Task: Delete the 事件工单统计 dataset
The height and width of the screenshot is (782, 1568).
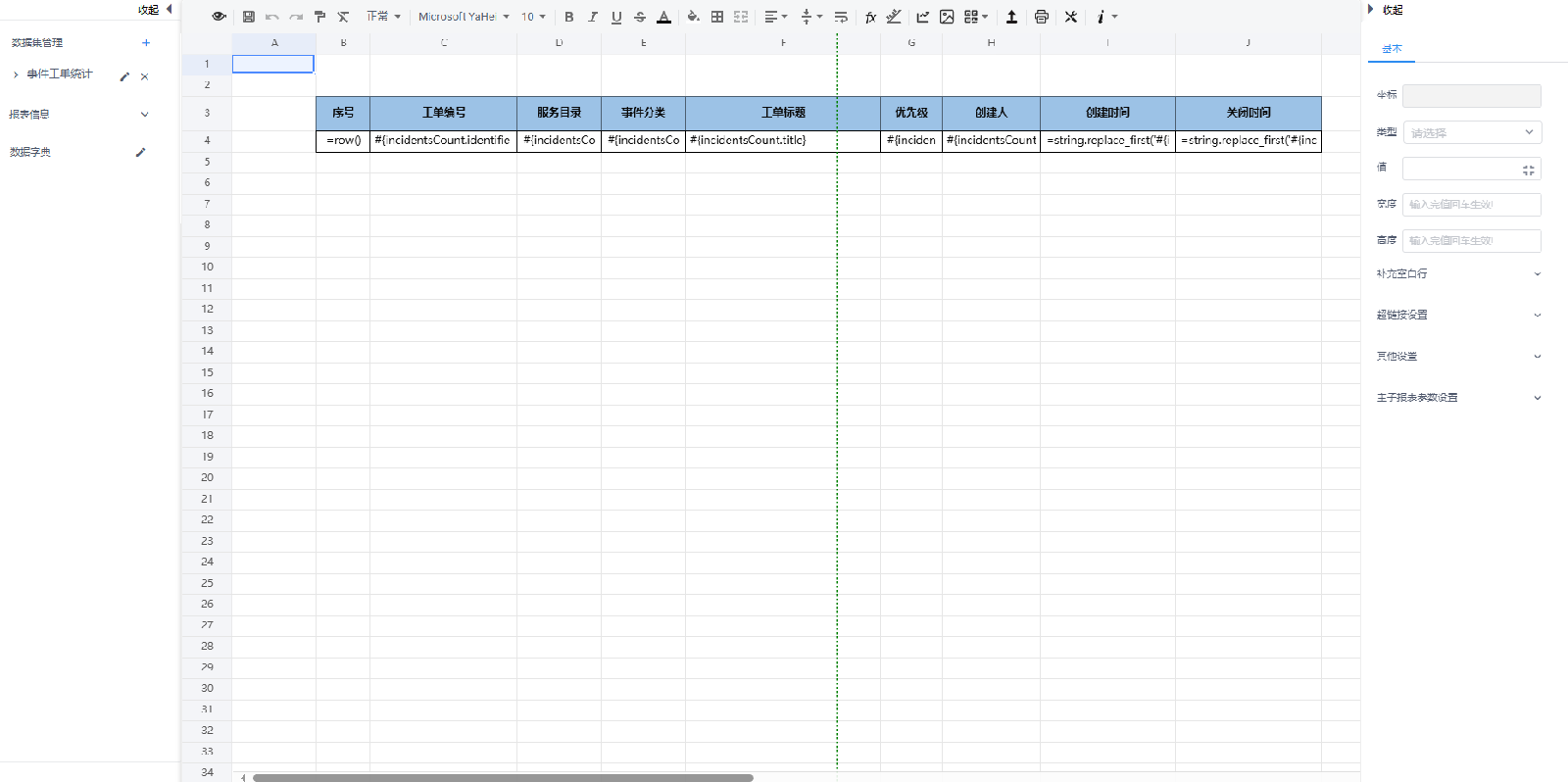Action: (144, 76)
